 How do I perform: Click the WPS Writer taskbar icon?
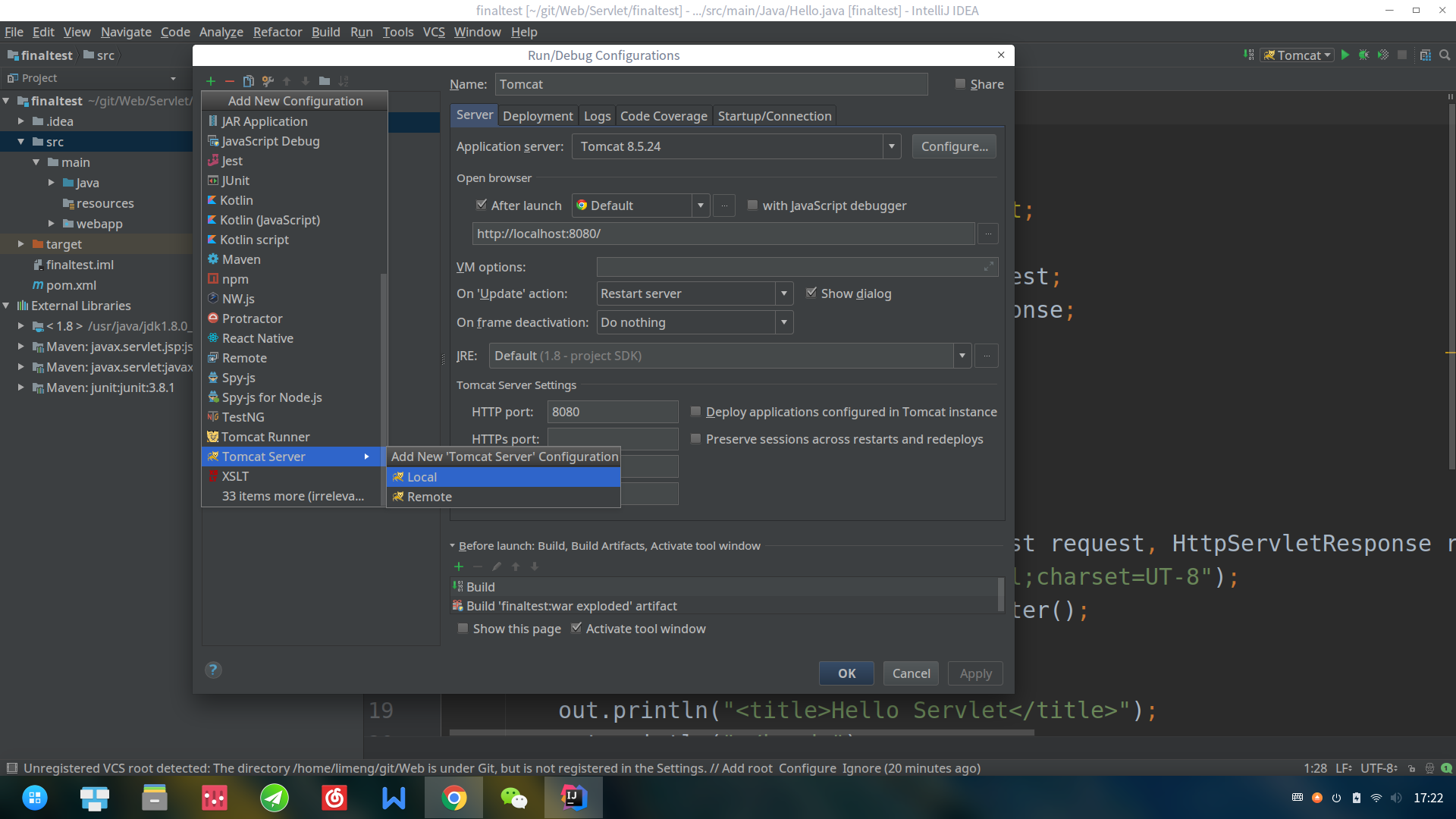coord(394,798)
